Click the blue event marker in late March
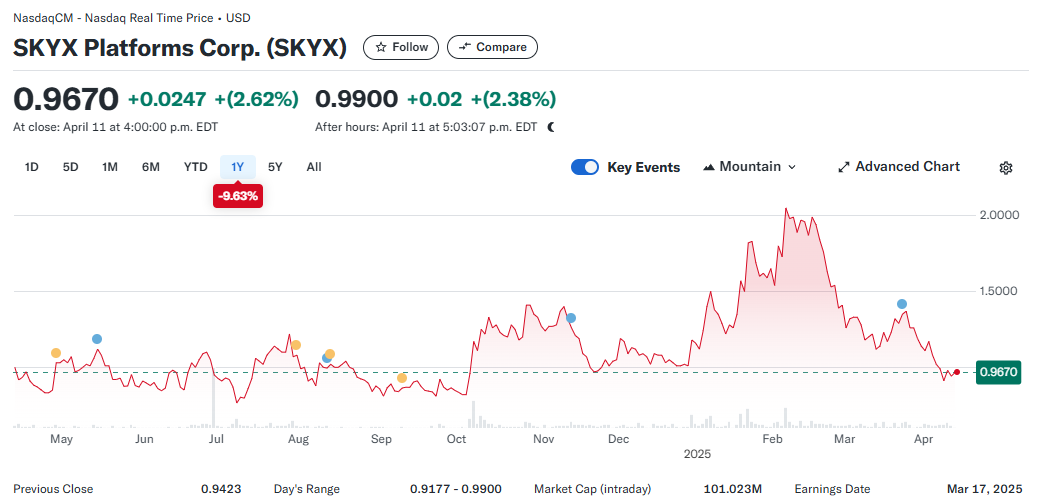This screenshot has width=1038, height=499. 902,304
